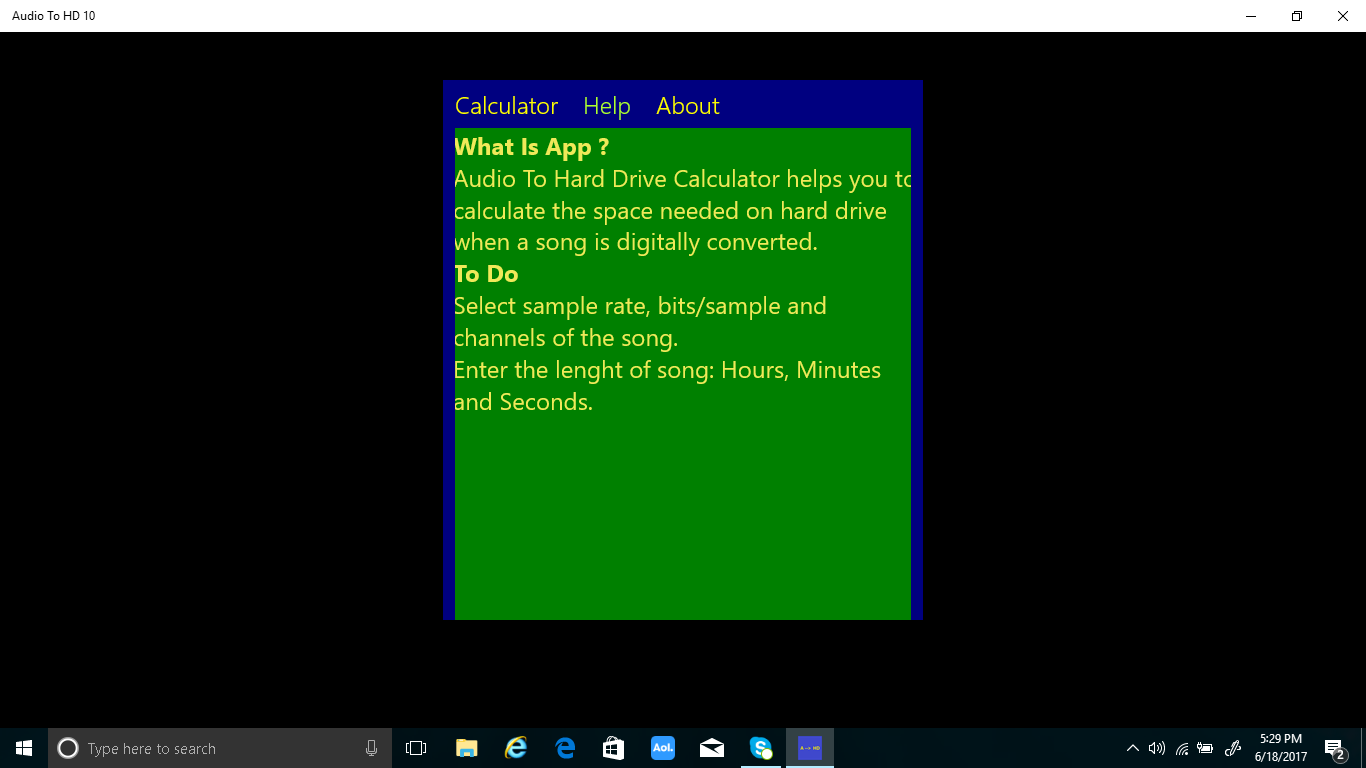This screenshot has height=768, width=1366.
Task: Click the volume speaker tray icon
Action: pos(1157,748)
